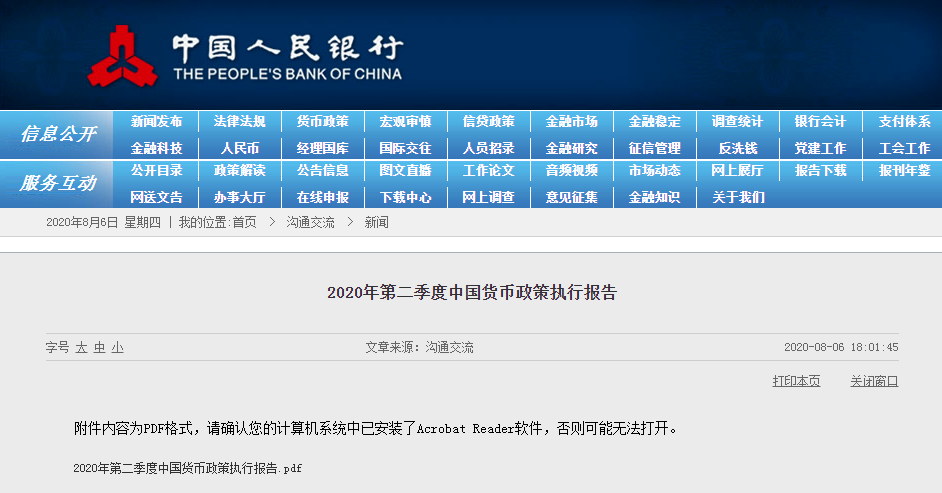Click 文章来源：沟通交流 text
This screenshot has height=493, width=942.
[x=419, y=347]
